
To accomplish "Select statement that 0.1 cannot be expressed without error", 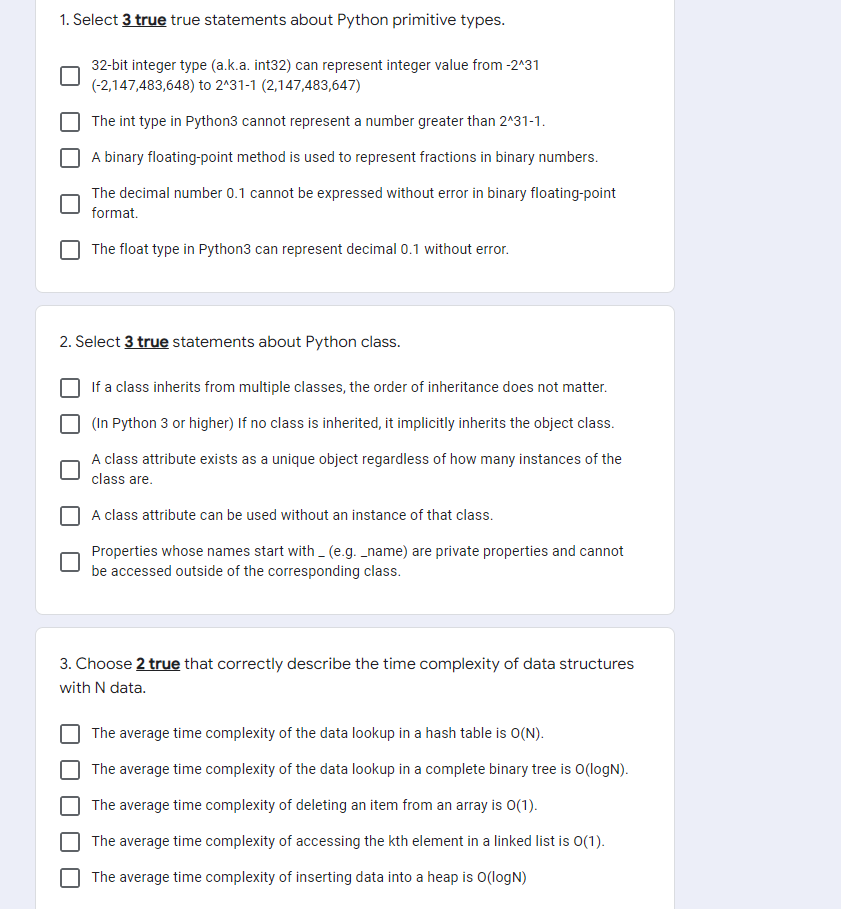I will (69, 203).
